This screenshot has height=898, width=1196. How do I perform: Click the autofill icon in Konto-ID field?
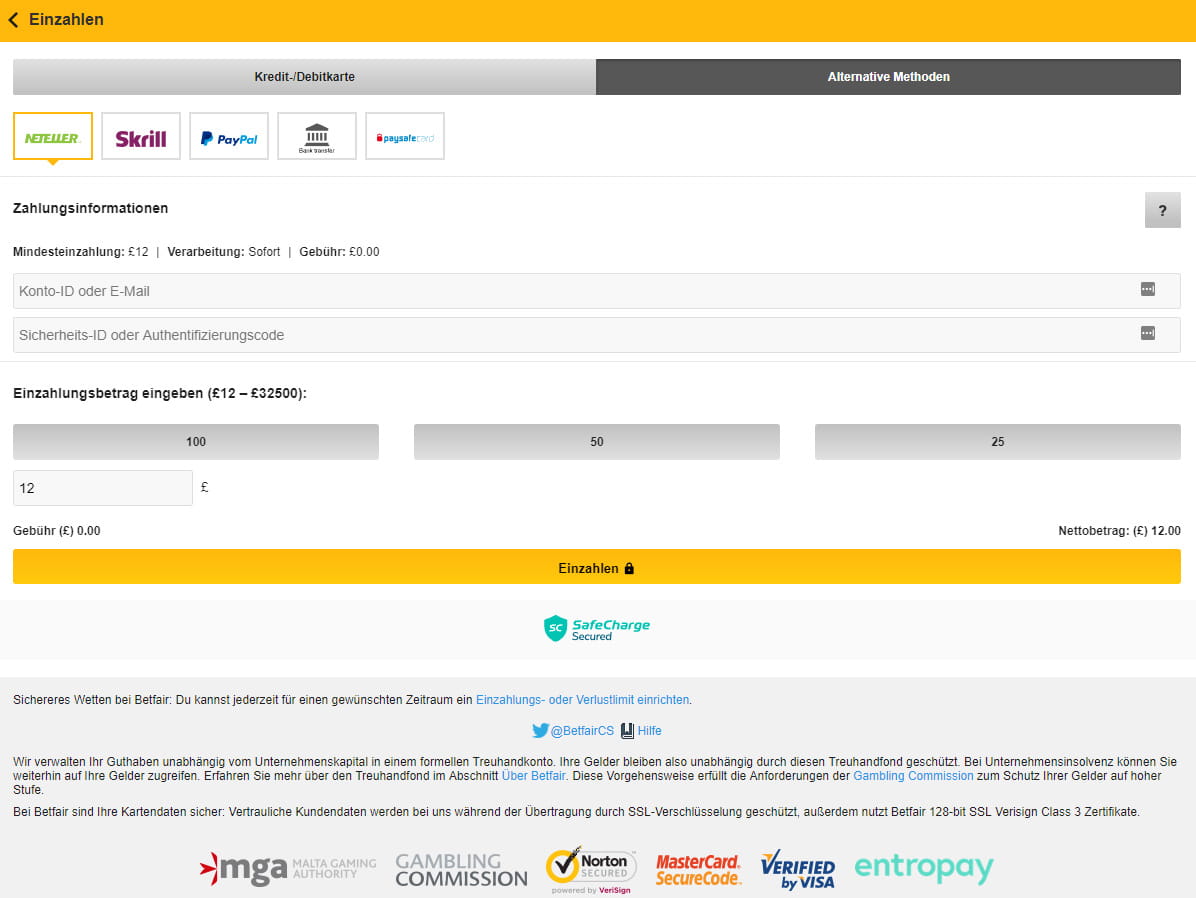tap(1148, 289)
